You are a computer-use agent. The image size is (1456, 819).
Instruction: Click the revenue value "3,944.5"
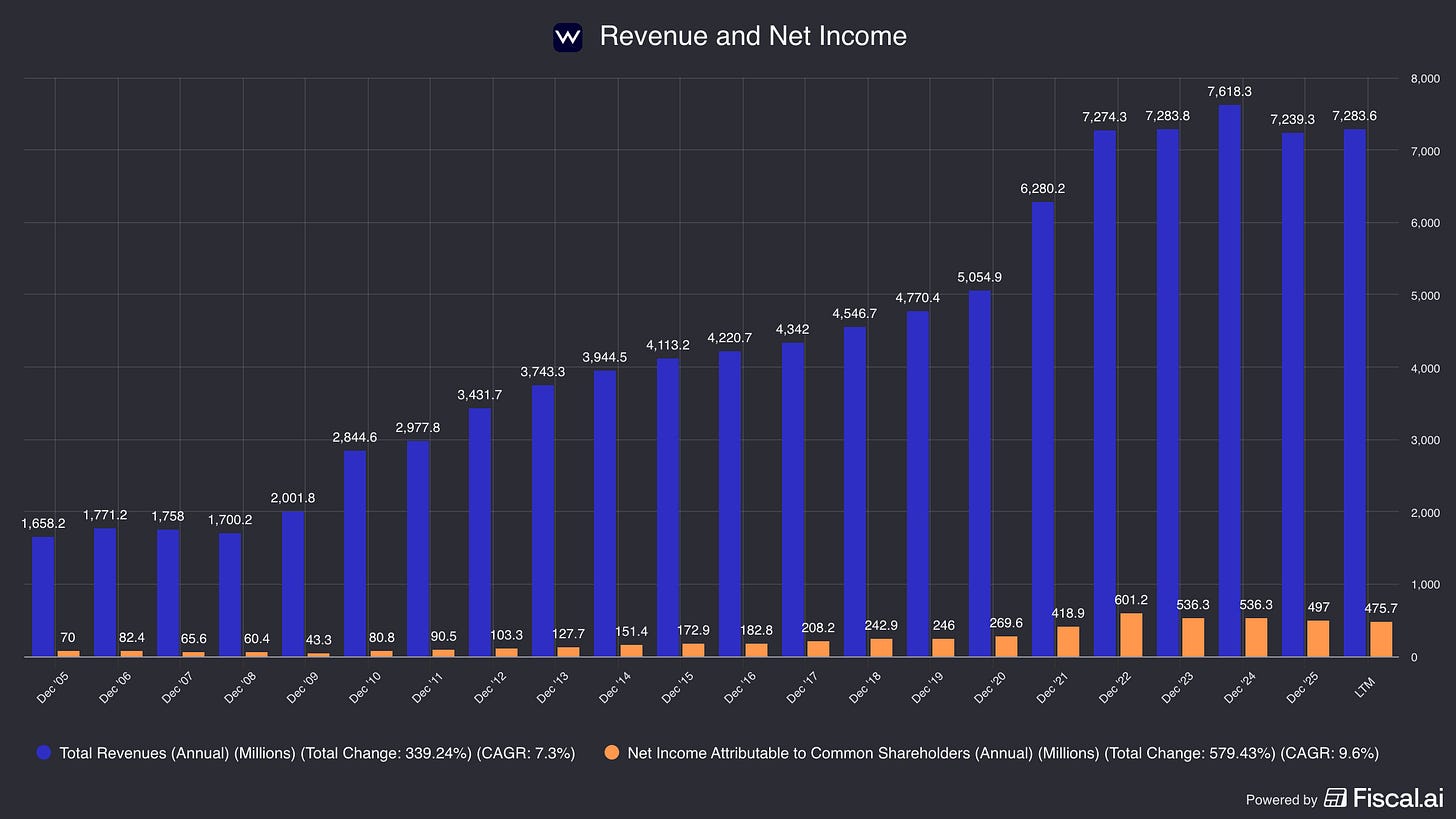[x=605, y=358]
